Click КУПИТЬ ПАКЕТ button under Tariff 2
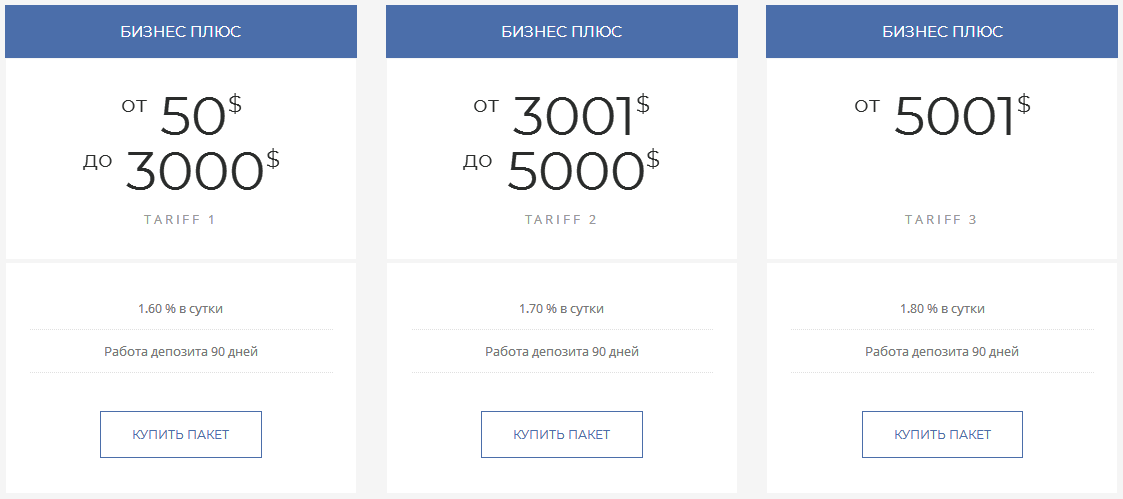Viewport: 1123px width, 499px height. point(562,435)
